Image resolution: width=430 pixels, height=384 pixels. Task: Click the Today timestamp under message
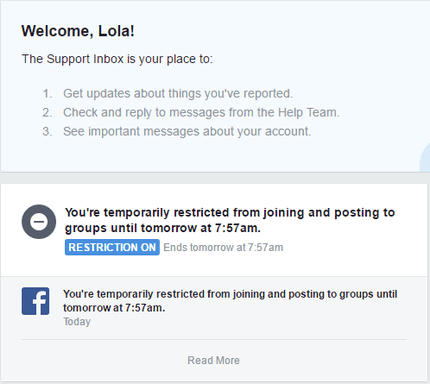point(77,322)
